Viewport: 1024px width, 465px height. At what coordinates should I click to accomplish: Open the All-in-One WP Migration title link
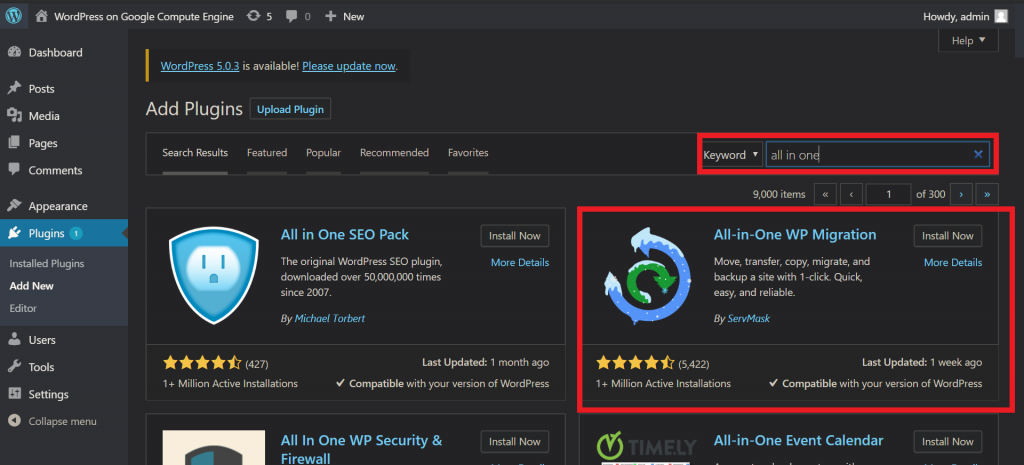tap(795, 234)
